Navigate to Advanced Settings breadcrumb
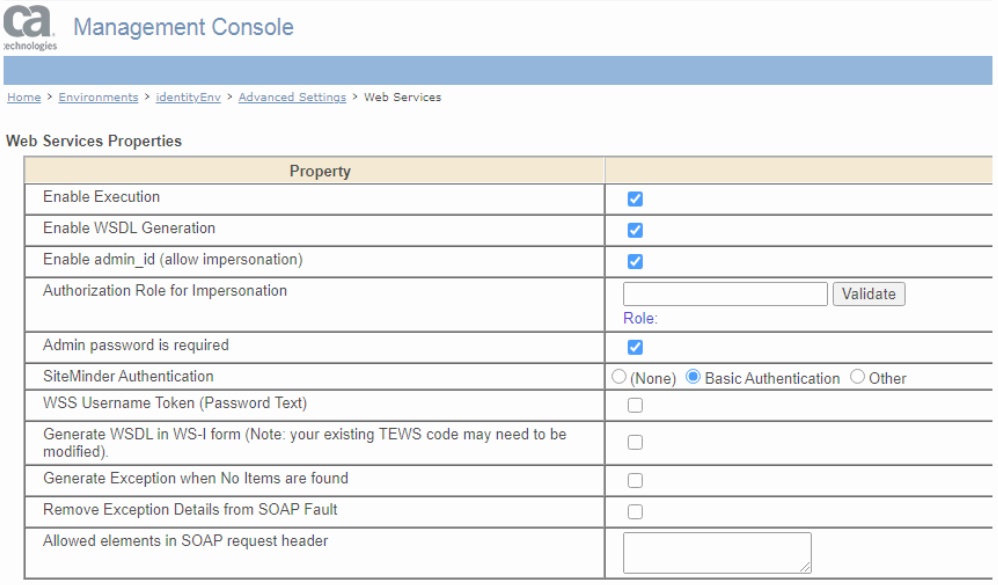Image resolution: width=998 pixels, height=585 pixels. point(292,97)
